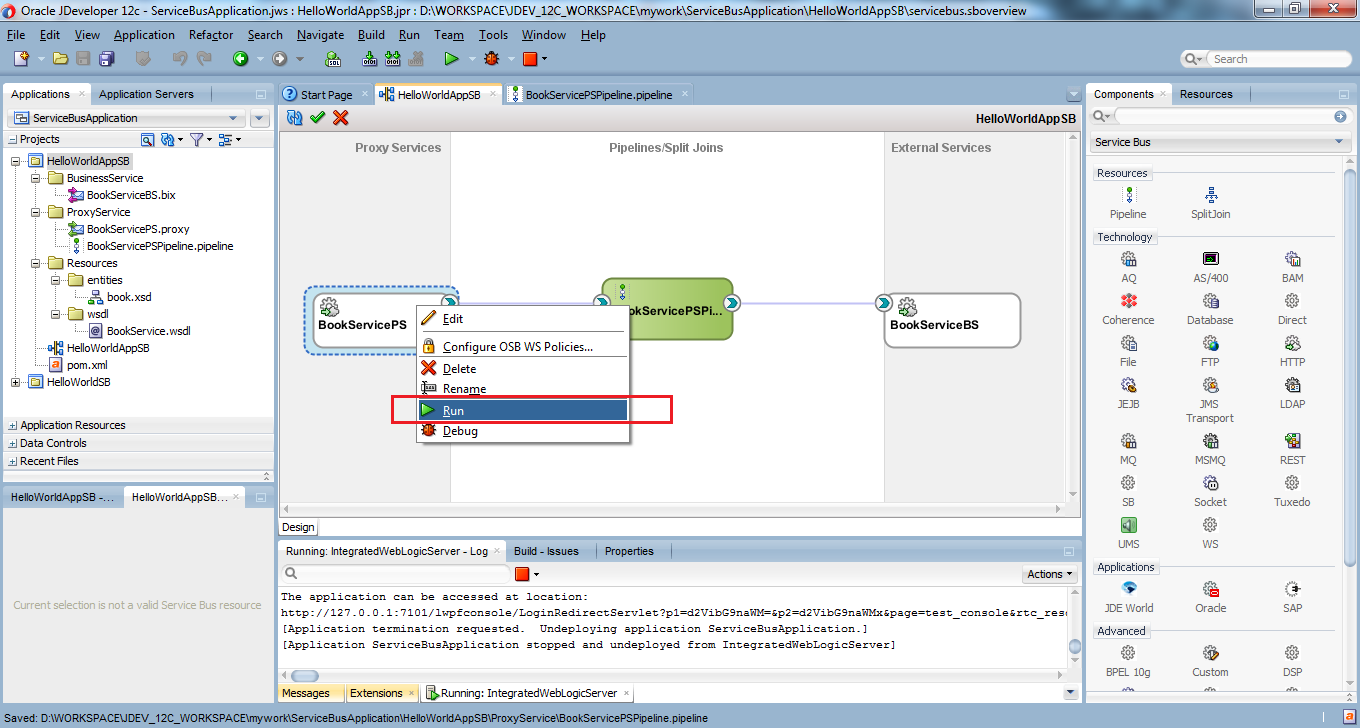Image resolution: width=1360 pixels, height=728 pixels.
Task: Select the UMS adapter icon
Action: point(1128,525)
